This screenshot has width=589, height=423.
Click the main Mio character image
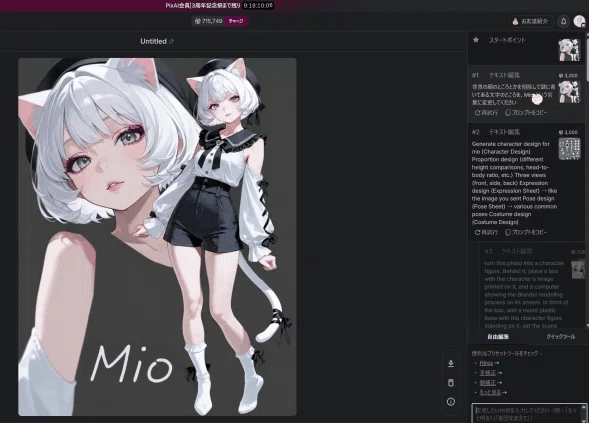(x=157, y=237)
